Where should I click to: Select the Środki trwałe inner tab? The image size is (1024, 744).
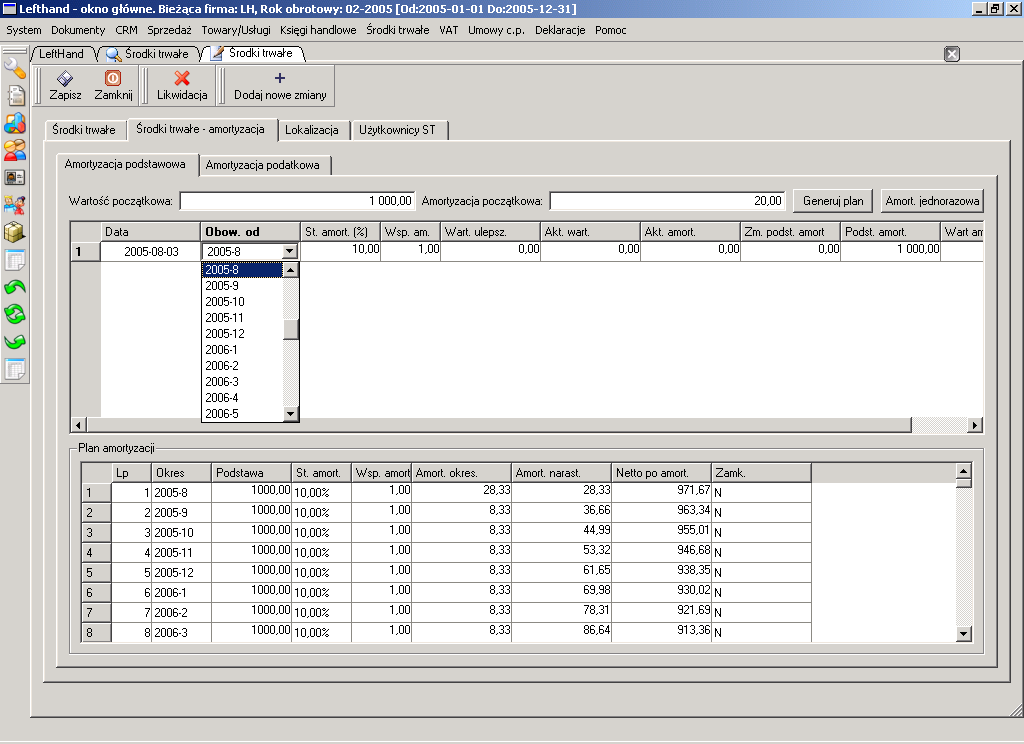[84, 130]
